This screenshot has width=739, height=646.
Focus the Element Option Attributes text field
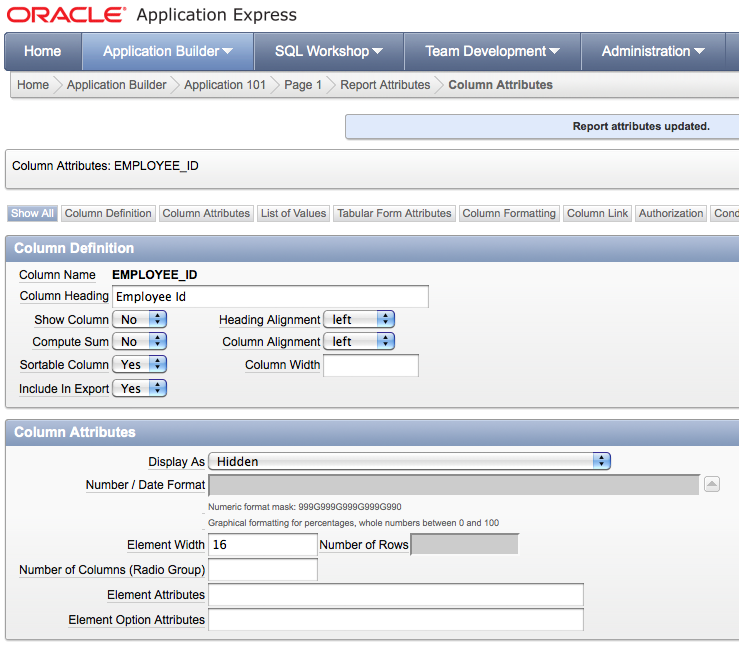coord(395,620)
